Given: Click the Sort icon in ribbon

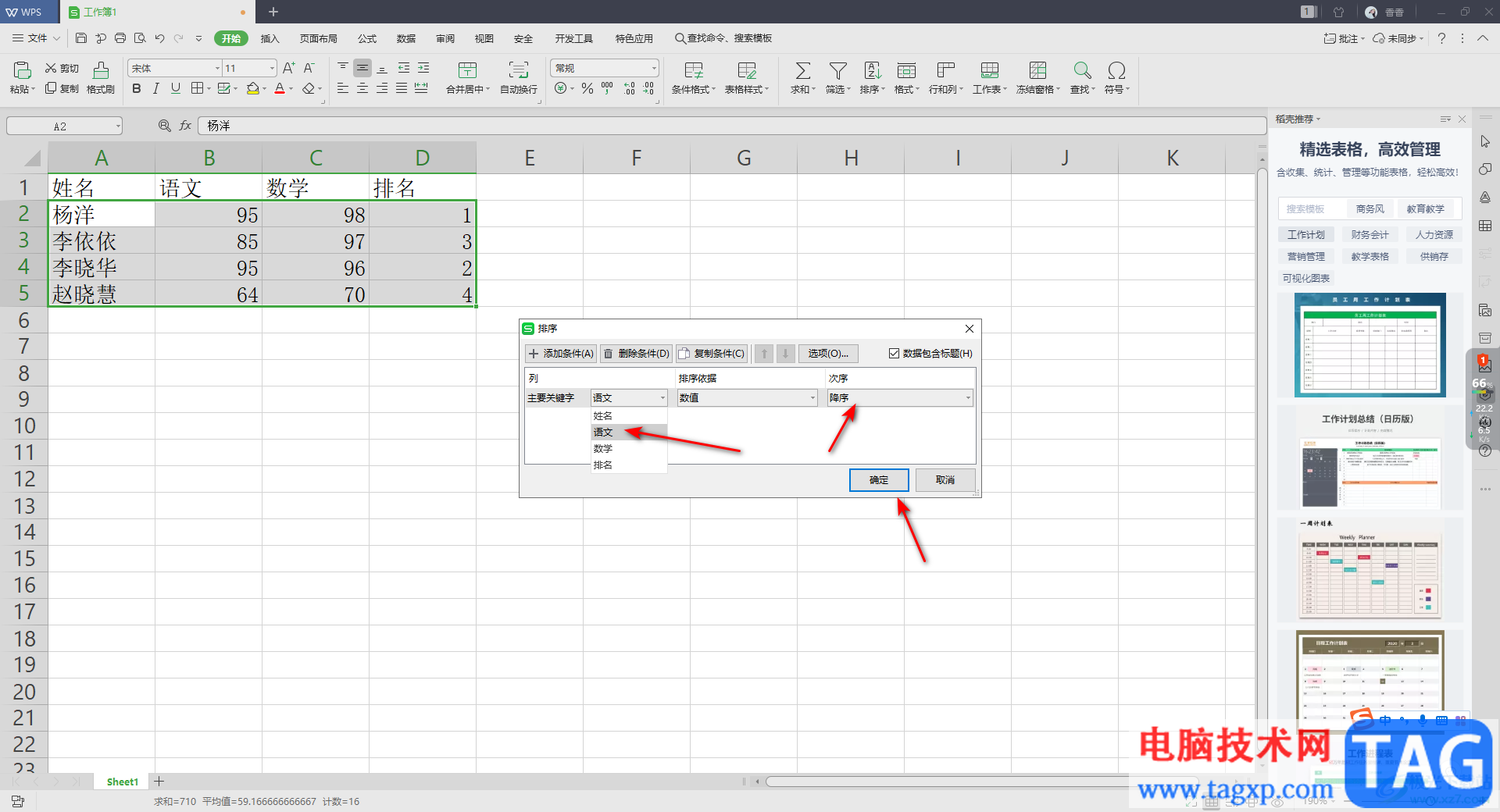Looking at the screenshot, I should click(x=872, y=70).
